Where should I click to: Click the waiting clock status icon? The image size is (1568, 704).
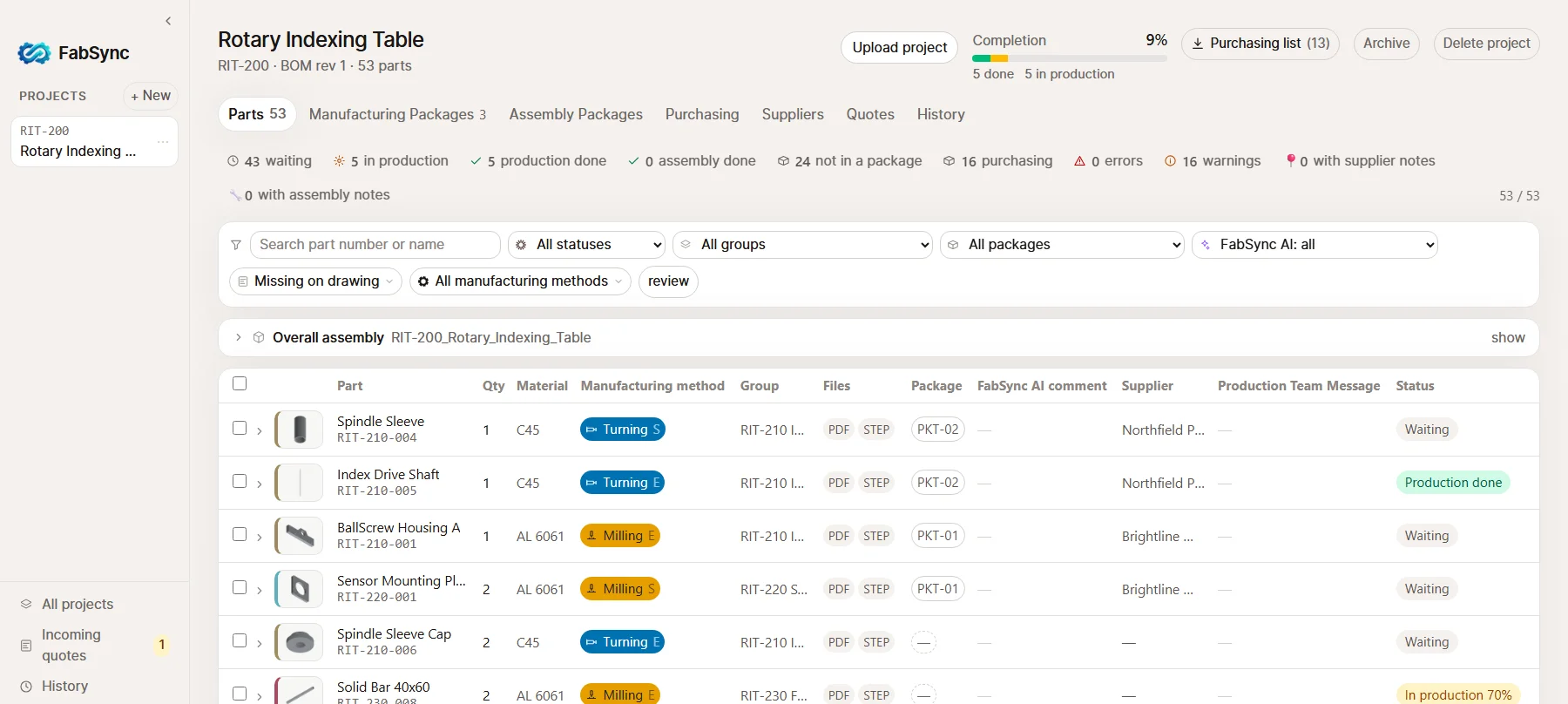(233, 161)
